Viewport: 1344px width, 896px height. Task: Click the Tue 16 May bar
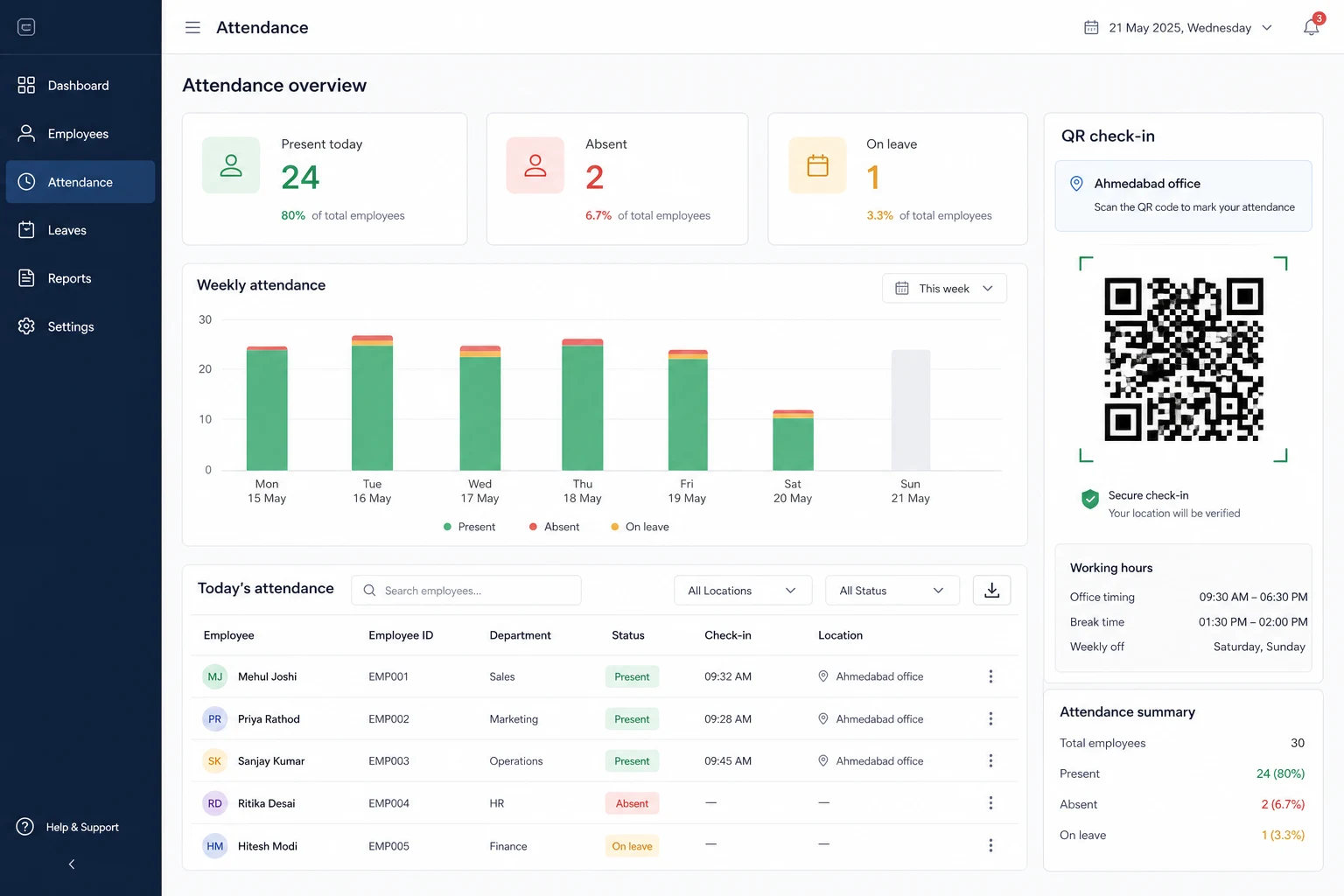coord(372,402)
